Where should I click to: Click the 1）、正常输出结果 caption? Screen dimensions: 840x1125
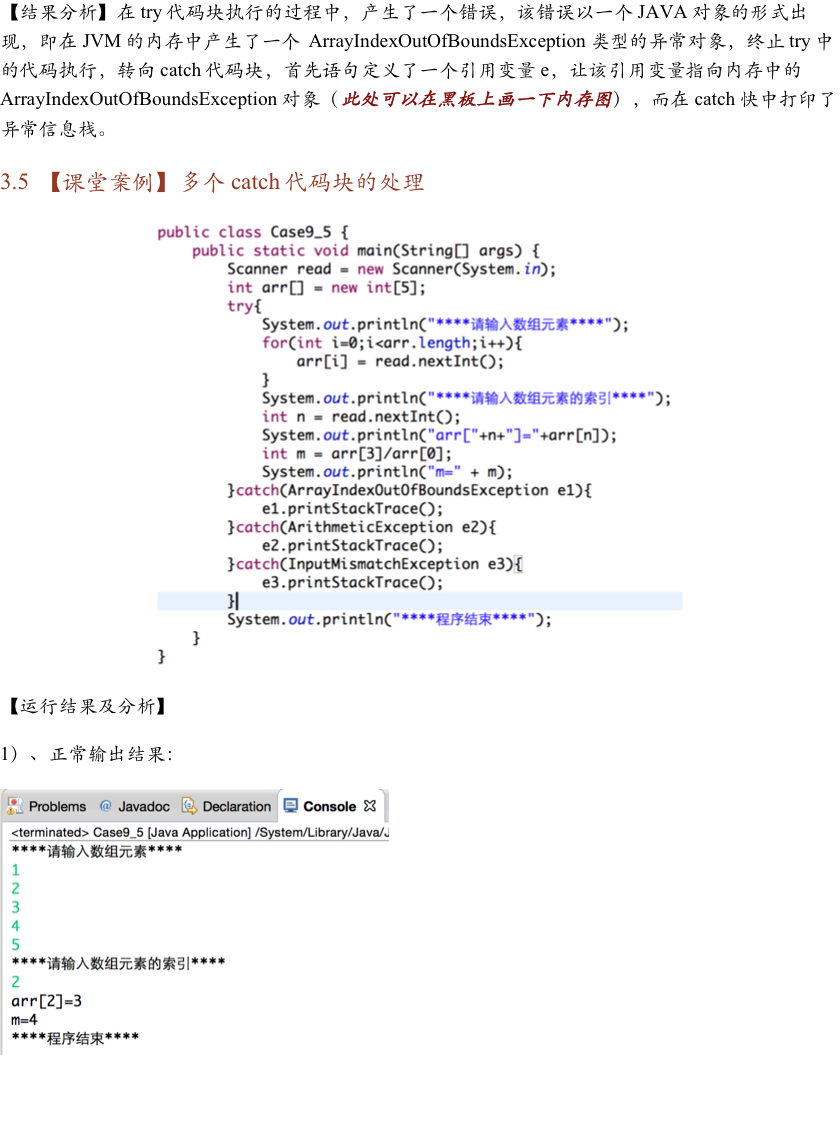87,754
